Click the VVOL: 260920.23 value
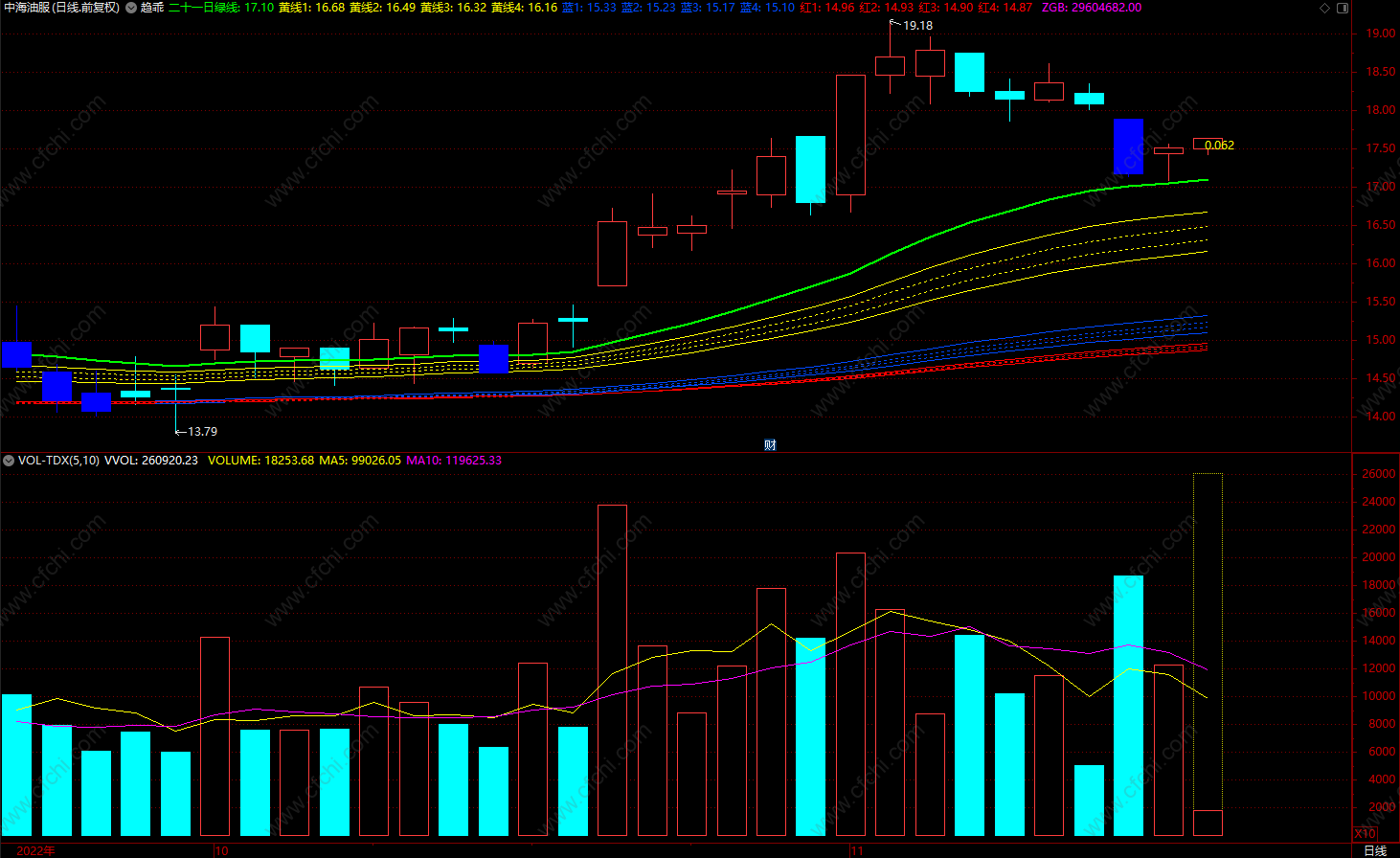This screenshot has width=1400, height=858. pos(151,461)
